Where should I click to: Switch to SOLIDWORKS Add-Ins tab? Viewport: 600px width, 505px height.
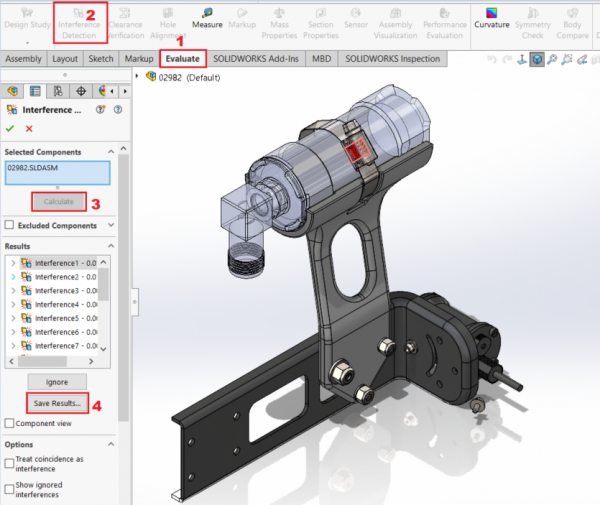click(256, 59)
